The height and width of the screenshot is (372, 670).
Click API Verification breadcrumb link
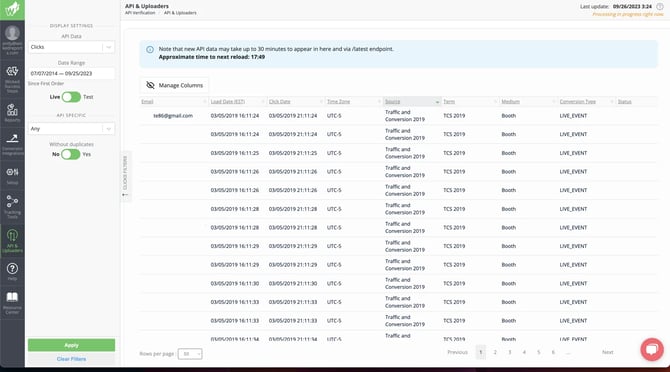(140, 13)
